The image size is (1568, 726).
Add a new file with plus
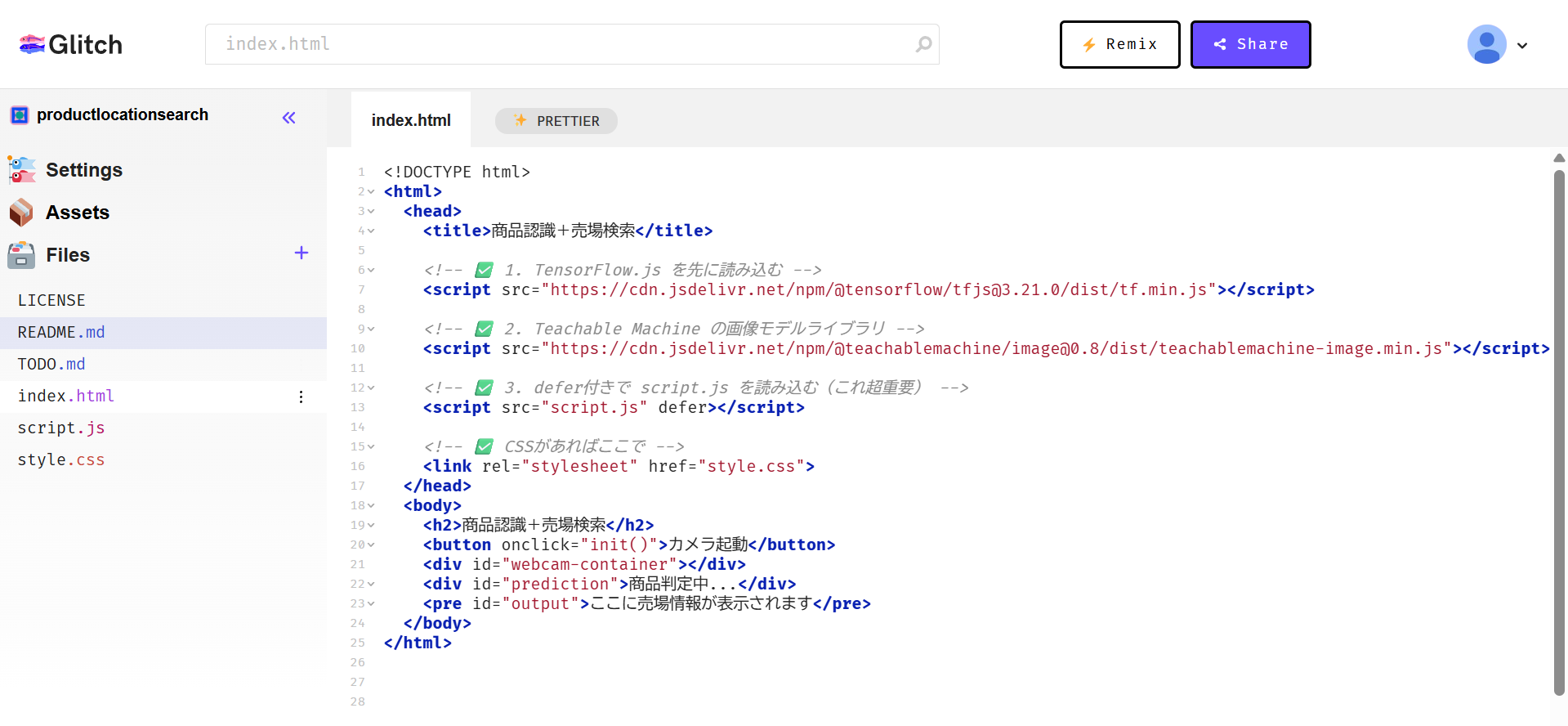(x=302, y=253)
